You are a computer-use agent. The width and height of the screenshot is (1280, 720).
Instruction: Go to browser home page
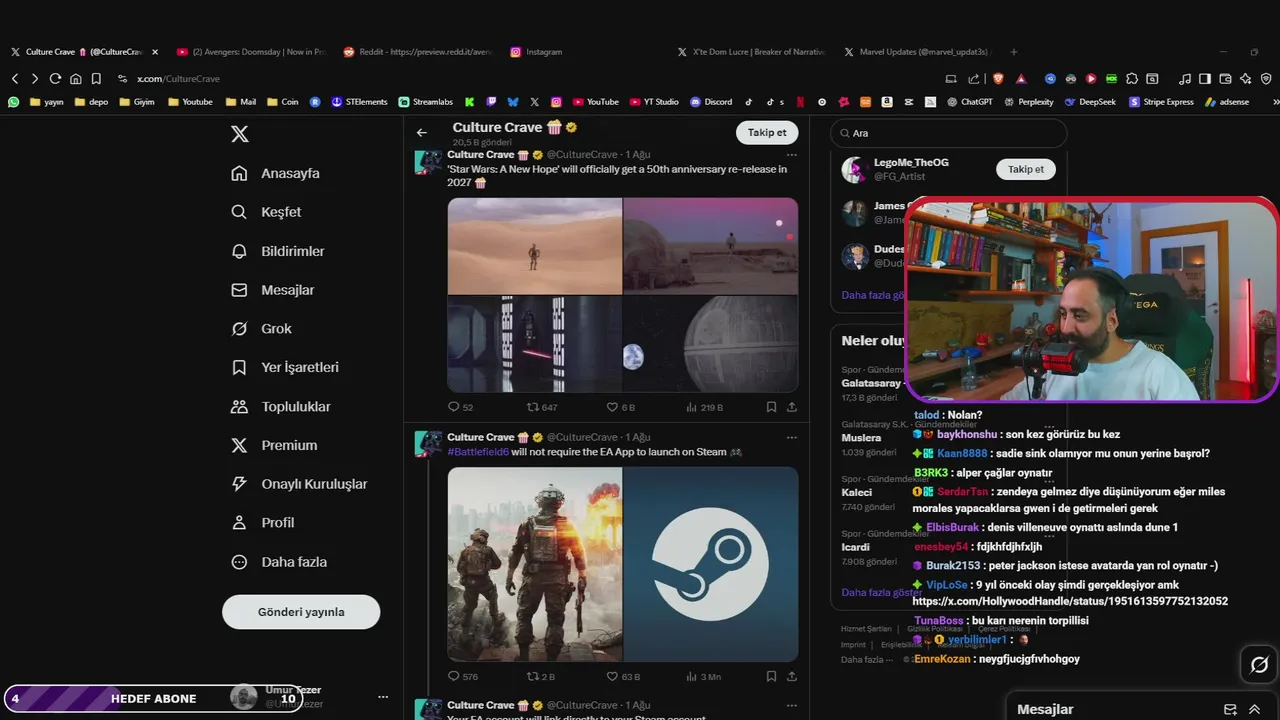click(x=75, y=78)
